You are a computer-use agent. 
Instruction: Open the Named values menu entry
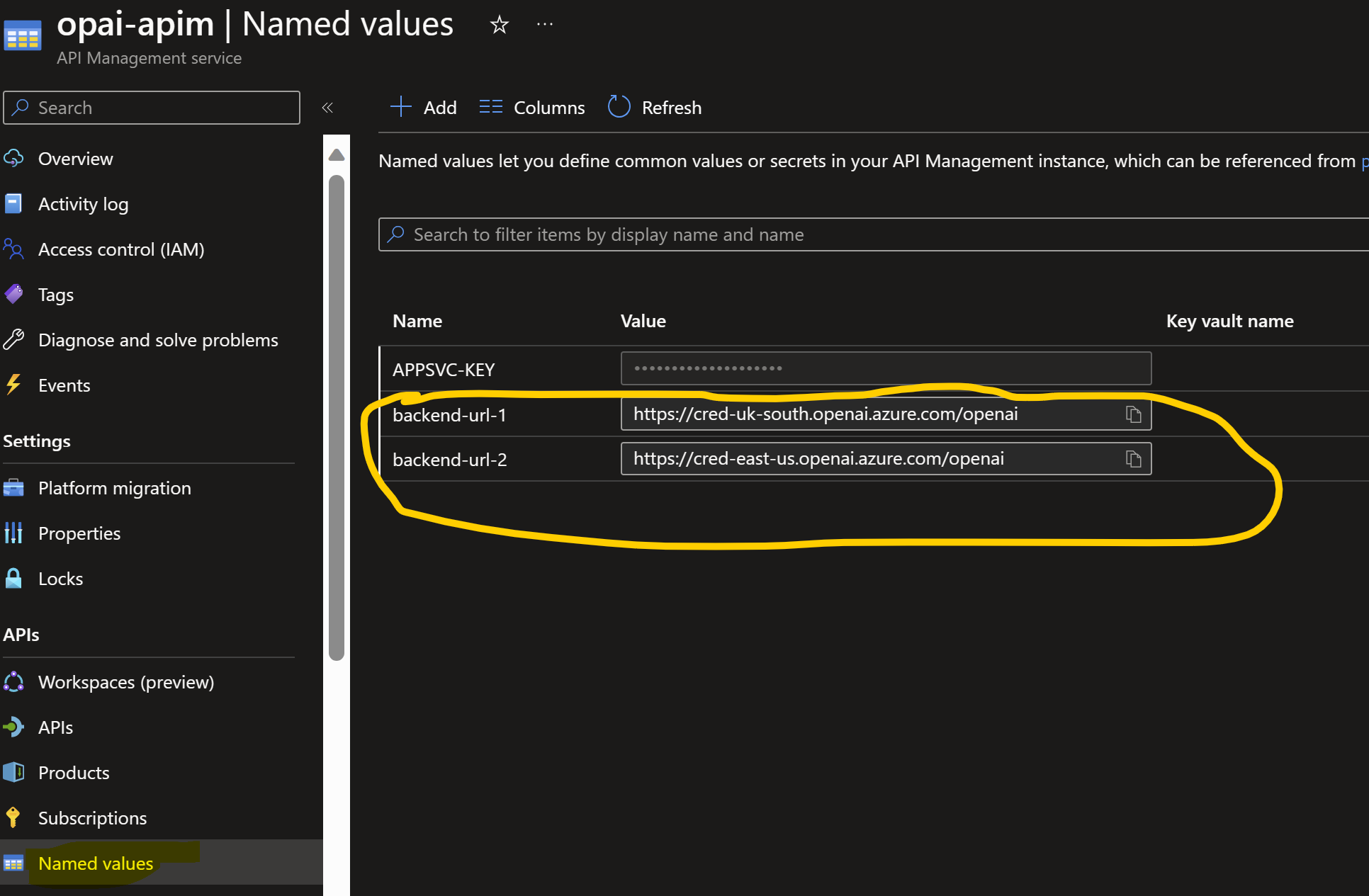[95, 863]
